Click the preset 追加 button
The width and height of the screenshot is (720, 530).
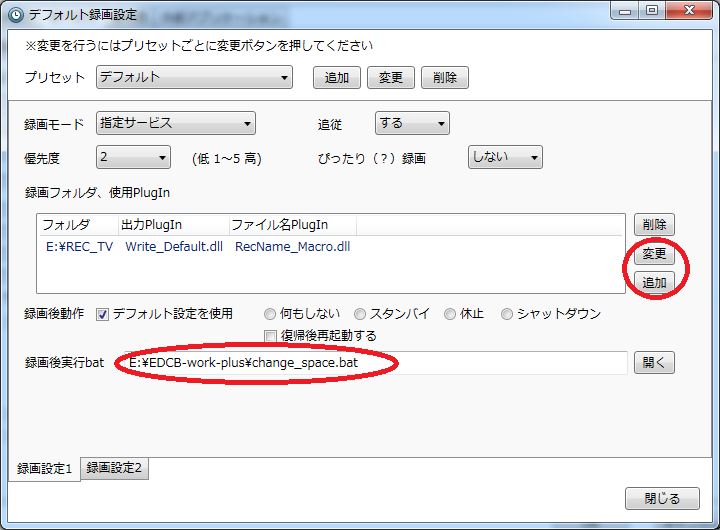[337, 78]
